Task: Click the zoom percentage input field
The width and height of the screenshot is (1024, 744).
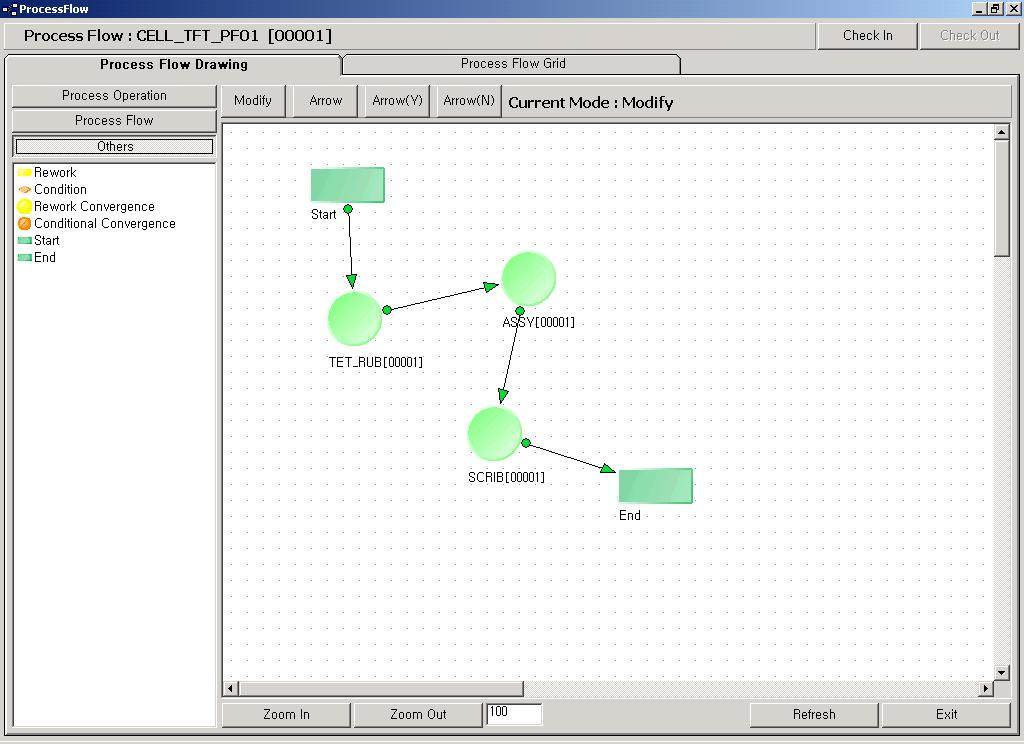Action: coord(514,713)
